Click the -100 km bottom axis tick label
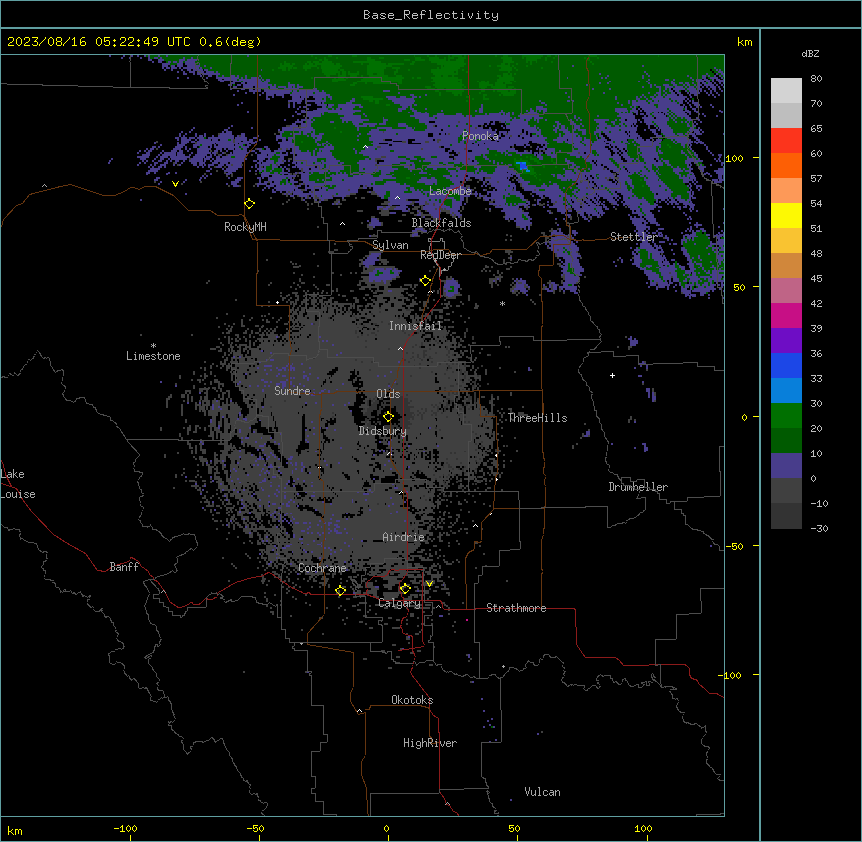This screenshot has width=862, height=842. point(125,828)
